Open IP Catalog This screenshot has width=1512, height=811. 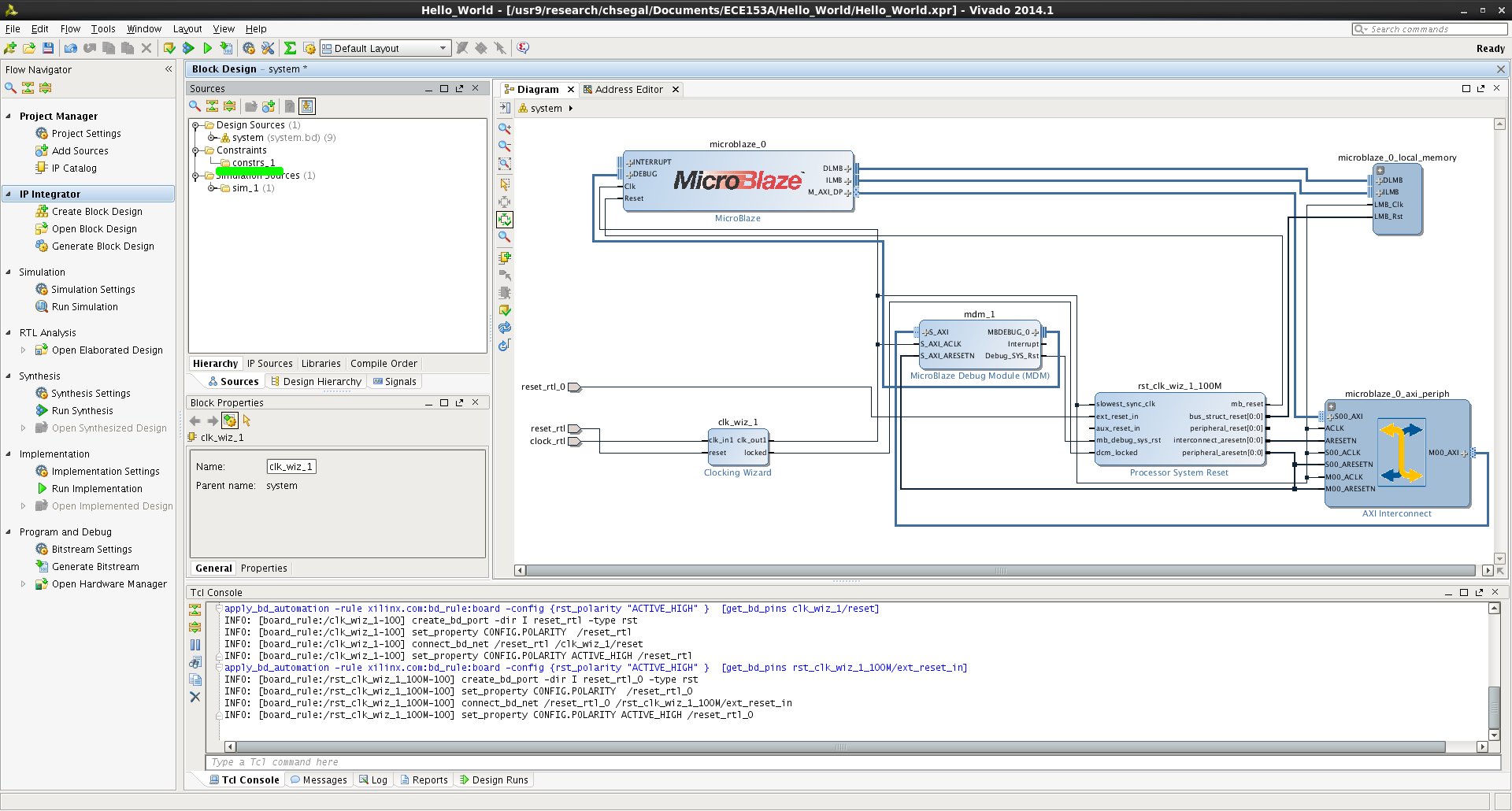pyautogui.click(x=74, y=168)
